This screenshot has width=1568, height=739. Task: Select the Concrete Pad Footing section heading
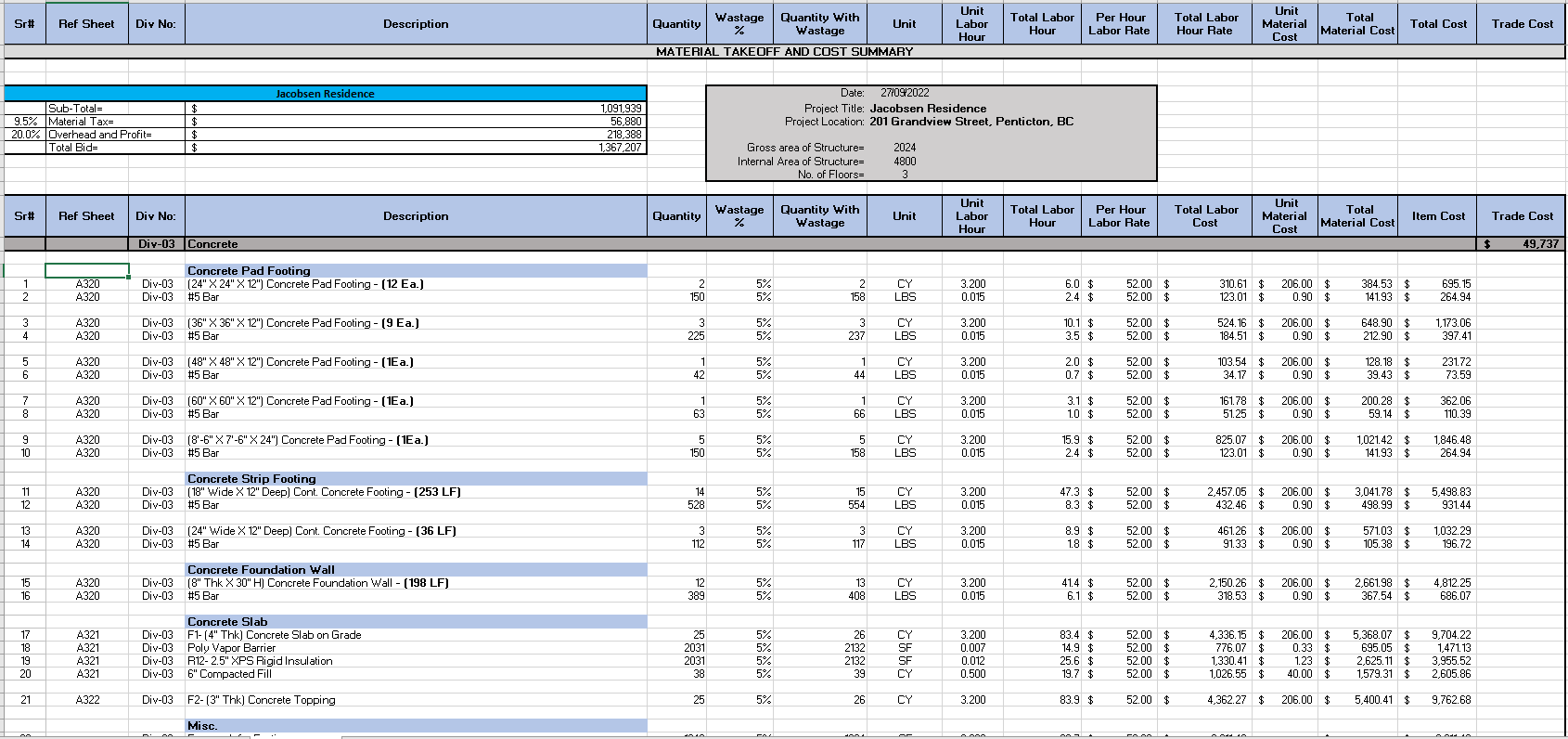416,271
